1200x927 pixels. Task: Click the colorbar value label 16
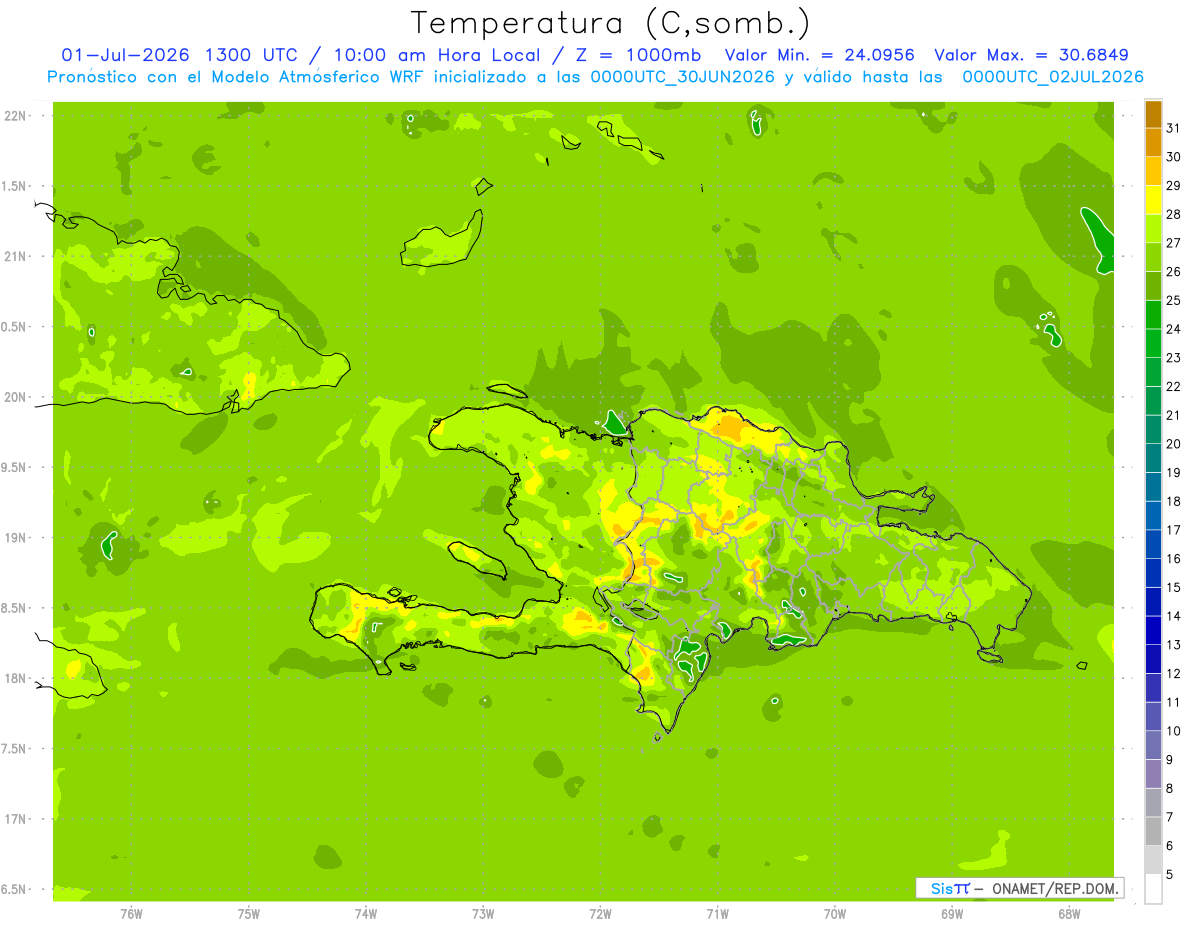(x=1174, y=559)
